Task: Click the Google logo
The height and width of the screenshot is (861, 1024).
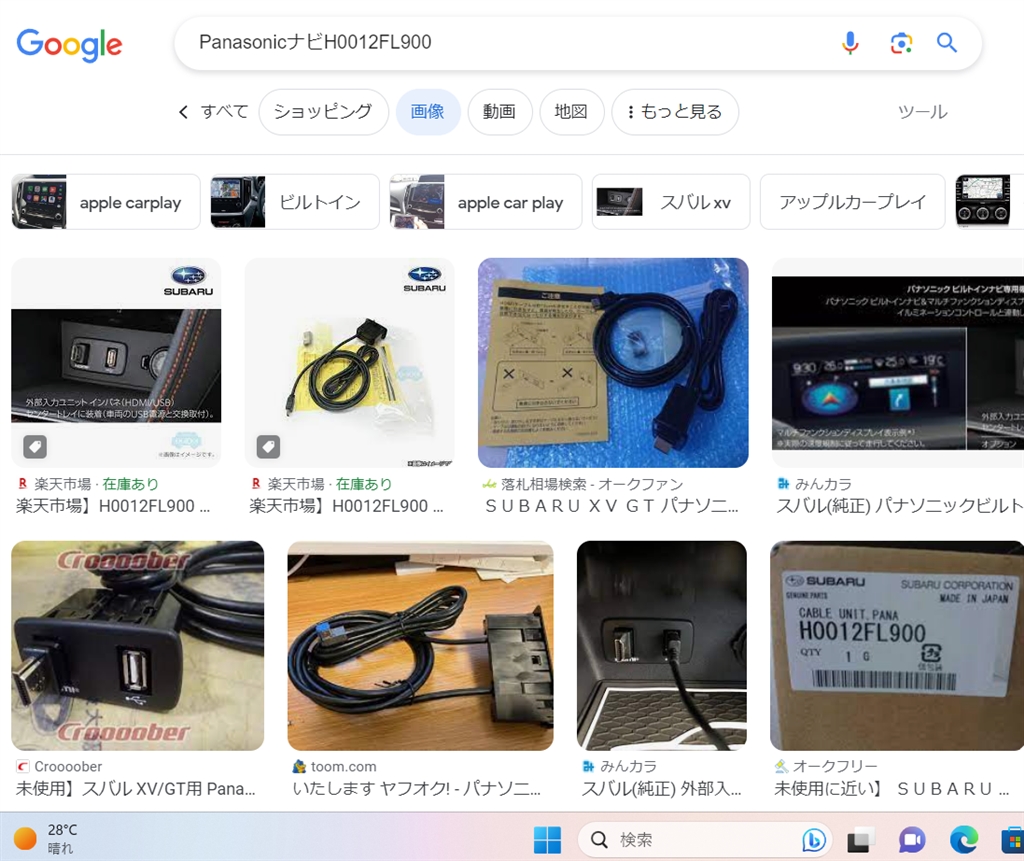Action: click(69, 44)
